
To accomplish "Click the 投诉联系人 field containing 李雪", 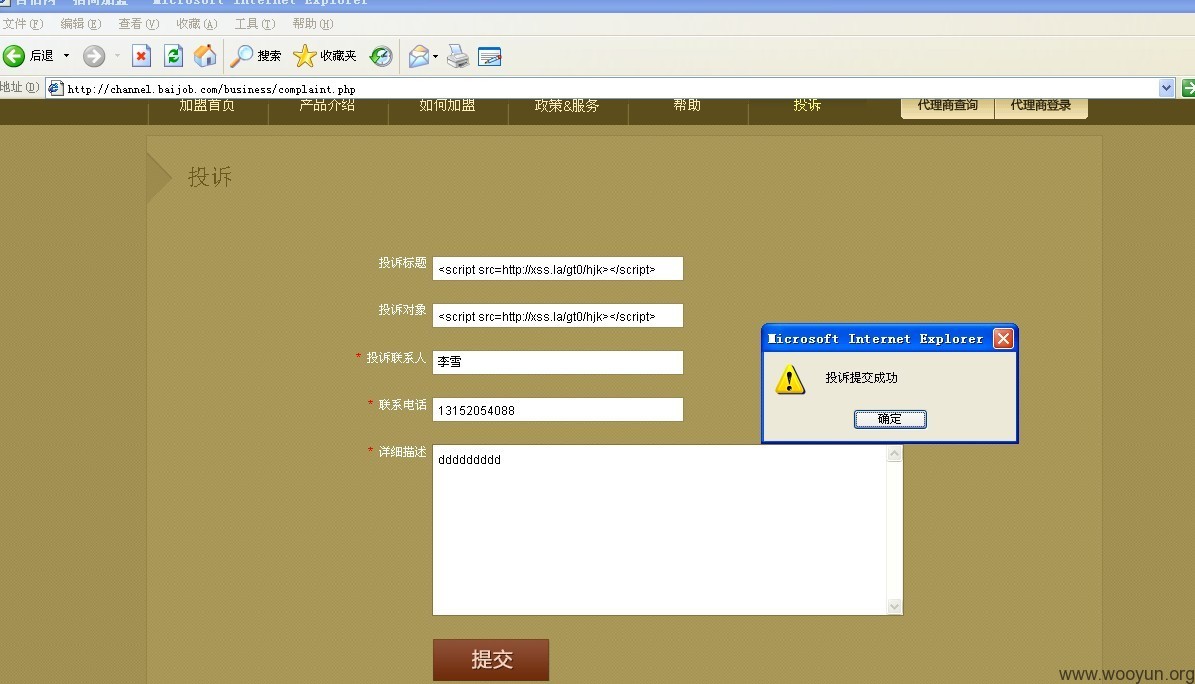I will click(558, 362).
